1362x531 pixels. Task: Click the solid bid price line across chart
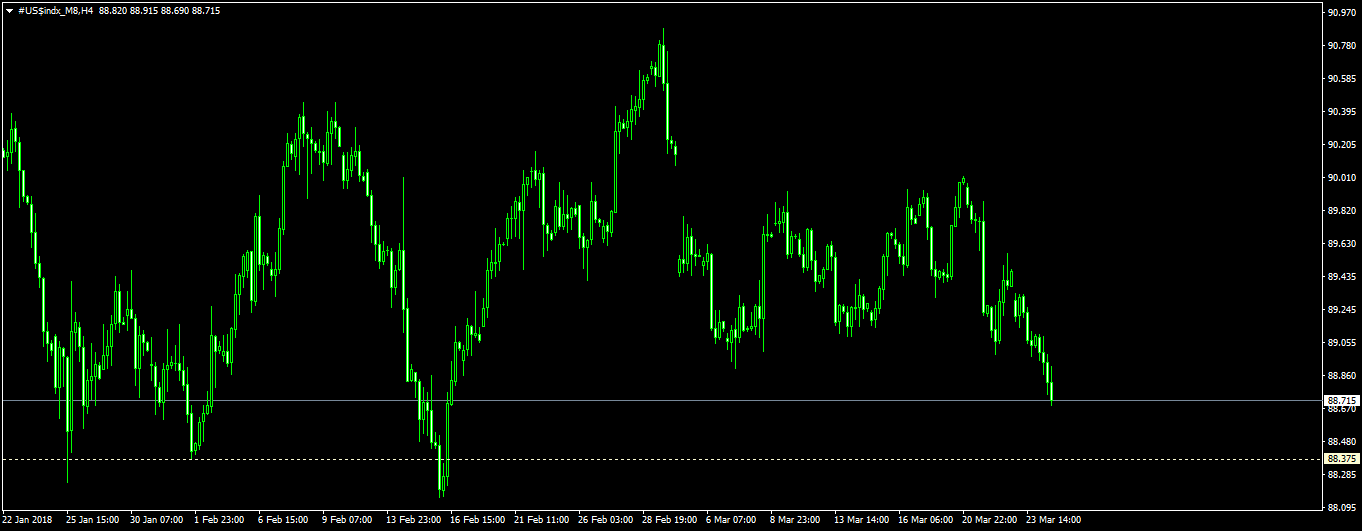tap(660, 400)
